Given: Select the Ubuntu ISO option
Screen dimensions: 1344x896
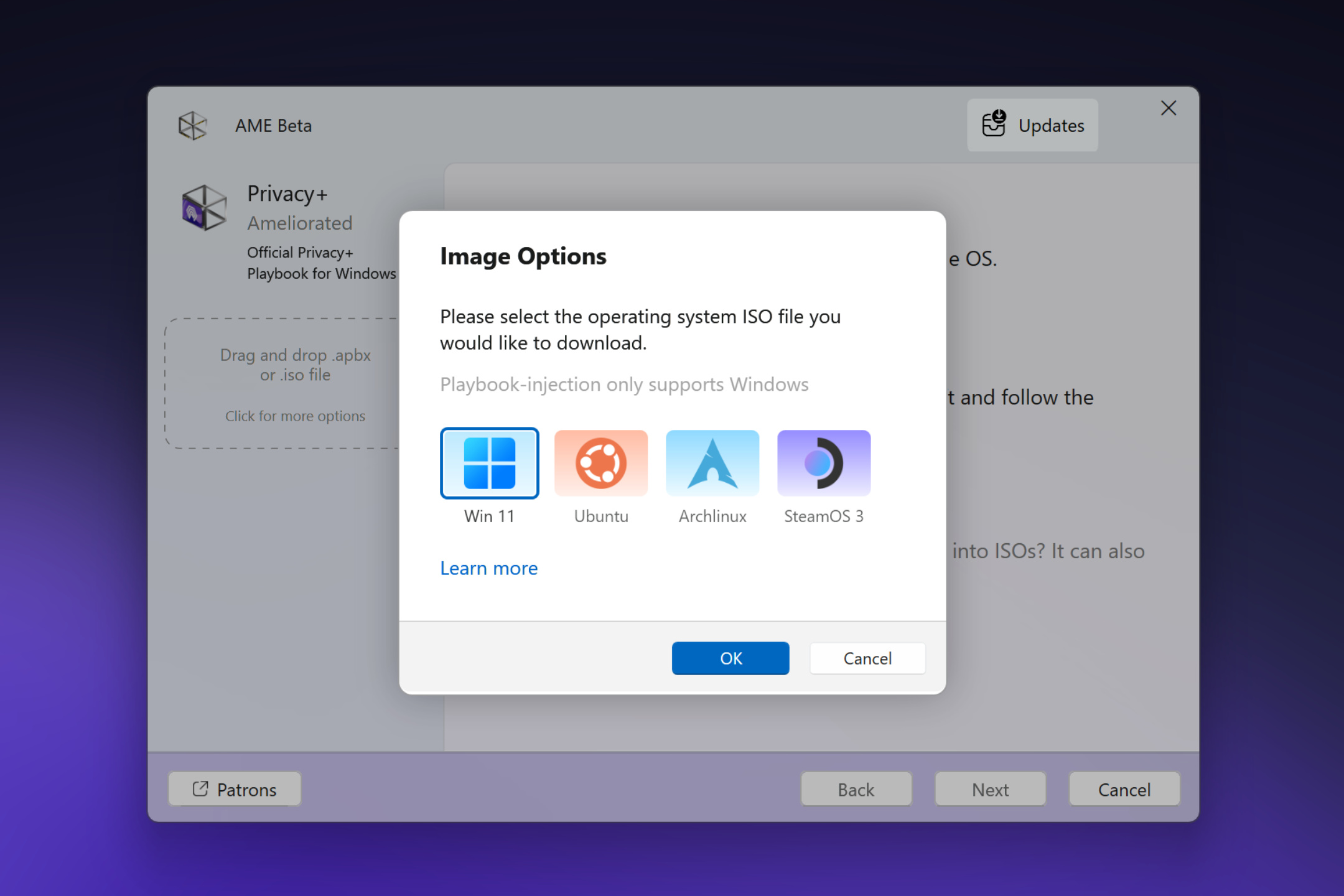Looking at the screenshot, I should (x=601, y=463).
